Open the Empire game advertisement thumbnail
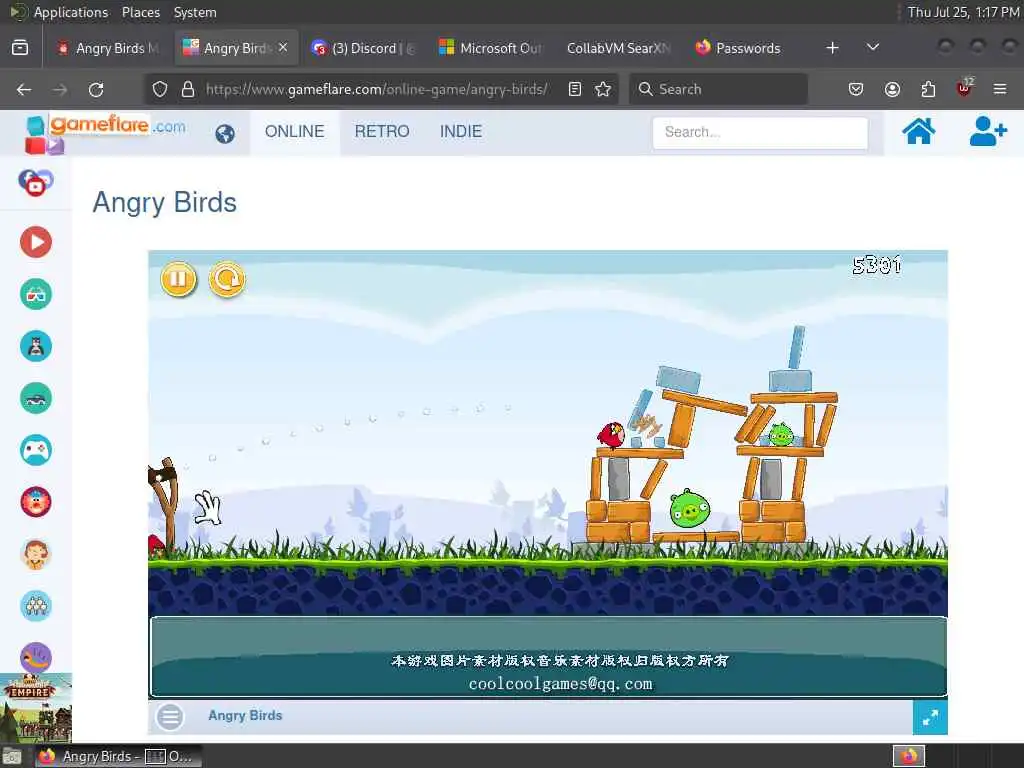 [x=36, y=708]
